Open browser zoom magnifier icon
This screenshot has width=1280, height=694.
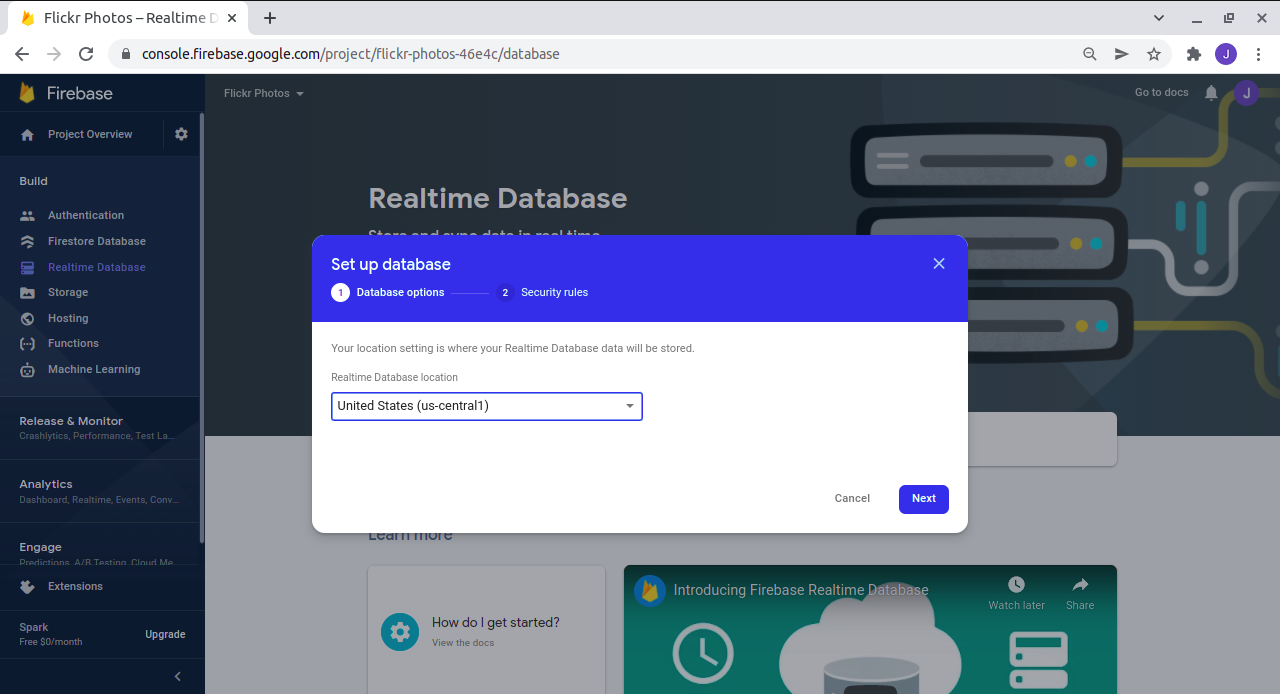(1090, 54)
